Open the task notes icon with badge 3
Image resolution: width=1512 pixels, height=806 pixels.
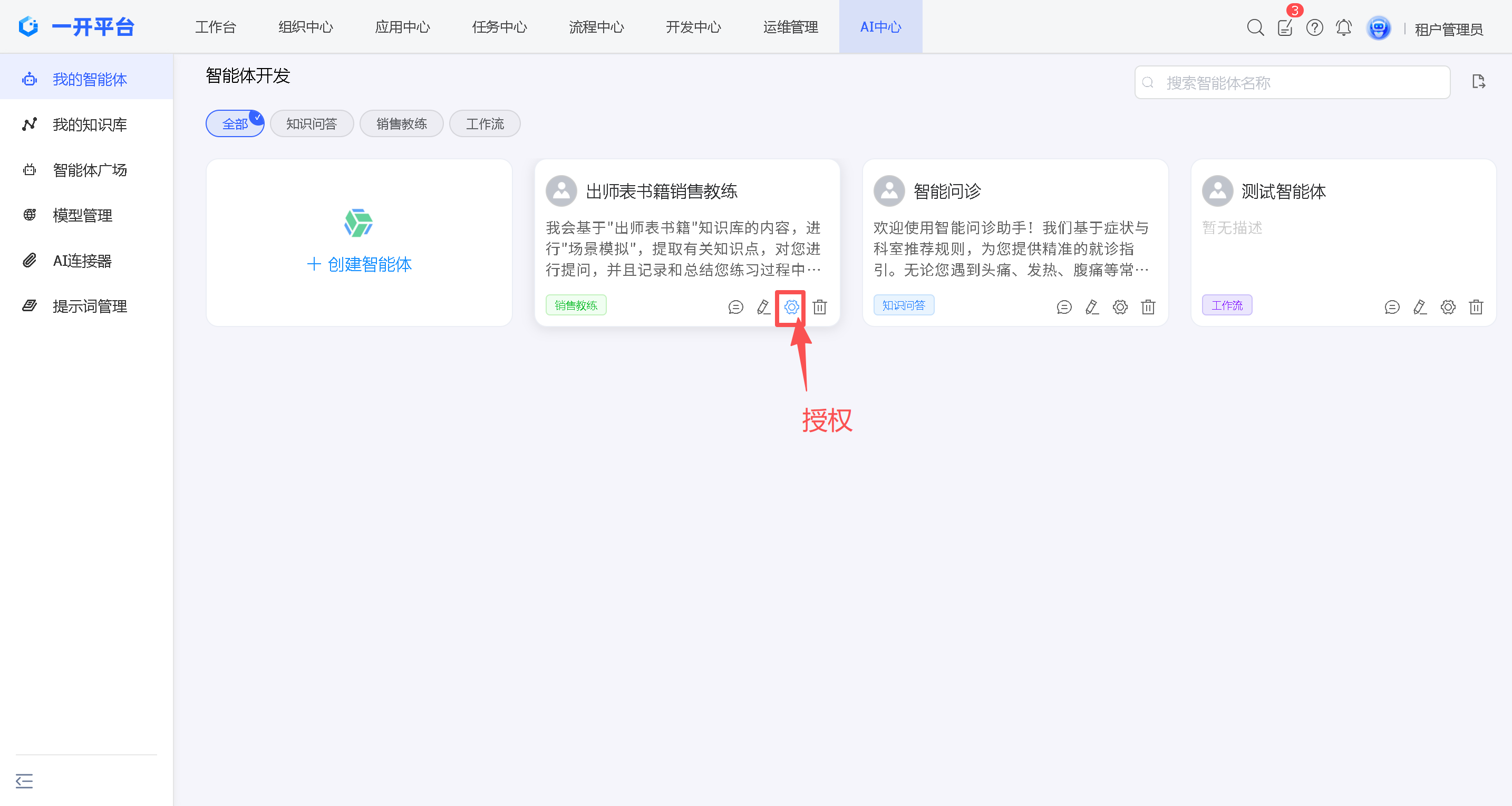tap(1285, 27)
